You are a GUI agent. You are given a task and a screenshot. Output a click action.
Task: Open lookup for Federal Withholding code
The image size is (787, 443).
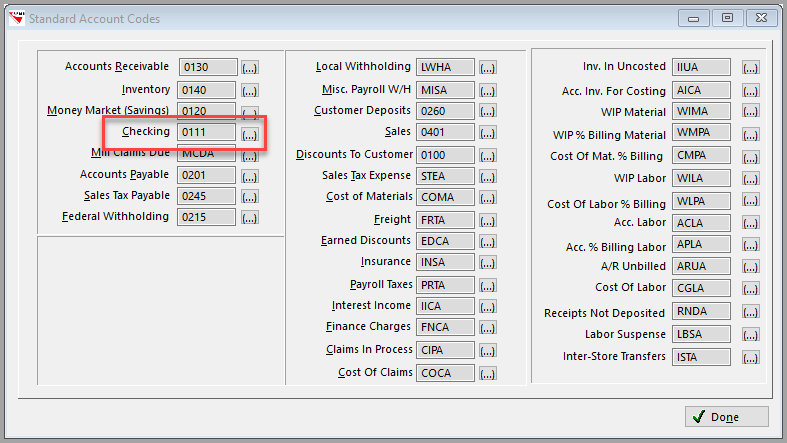pyautogui.click(x=249, y=218)
